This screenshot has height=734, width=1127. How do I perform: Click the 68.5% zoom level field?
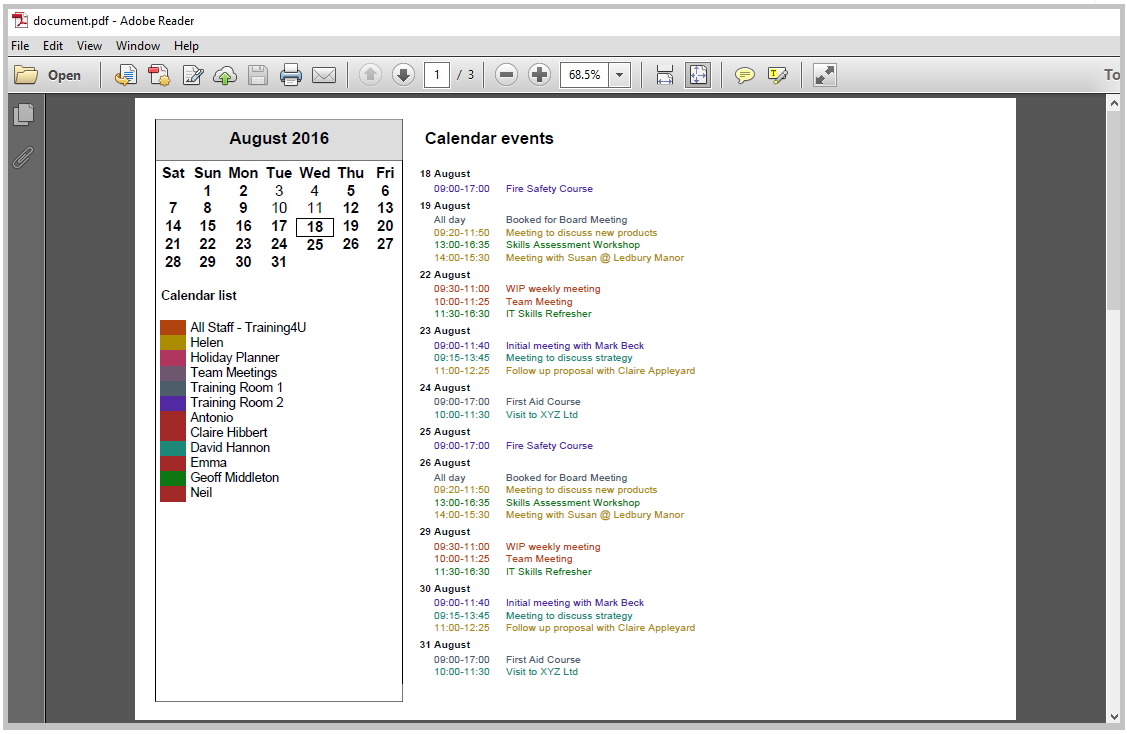tap(584, 75)
